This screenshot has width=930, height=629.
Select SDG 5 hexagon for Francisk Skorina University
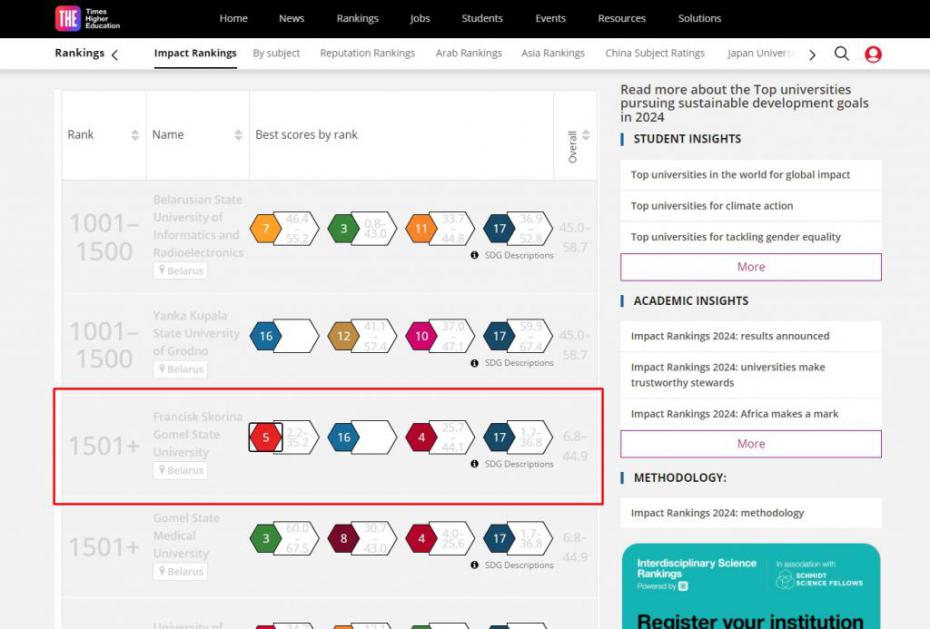266,438
